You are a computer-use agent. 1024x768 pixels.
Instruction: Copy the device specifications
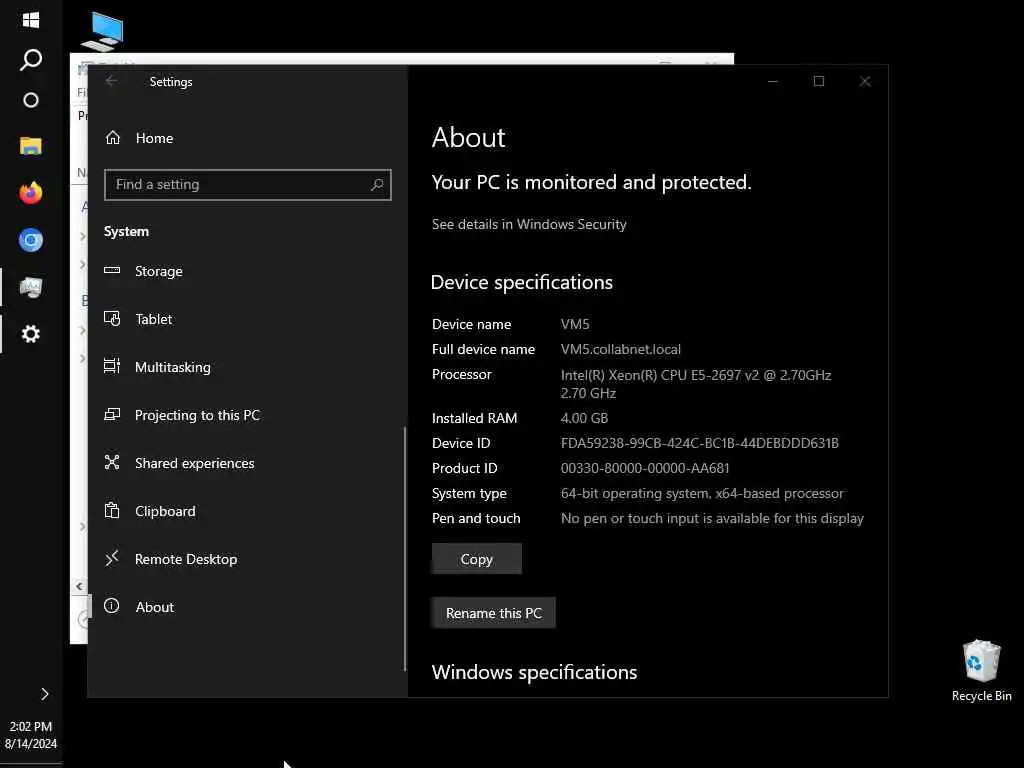(x=476, y=559)
